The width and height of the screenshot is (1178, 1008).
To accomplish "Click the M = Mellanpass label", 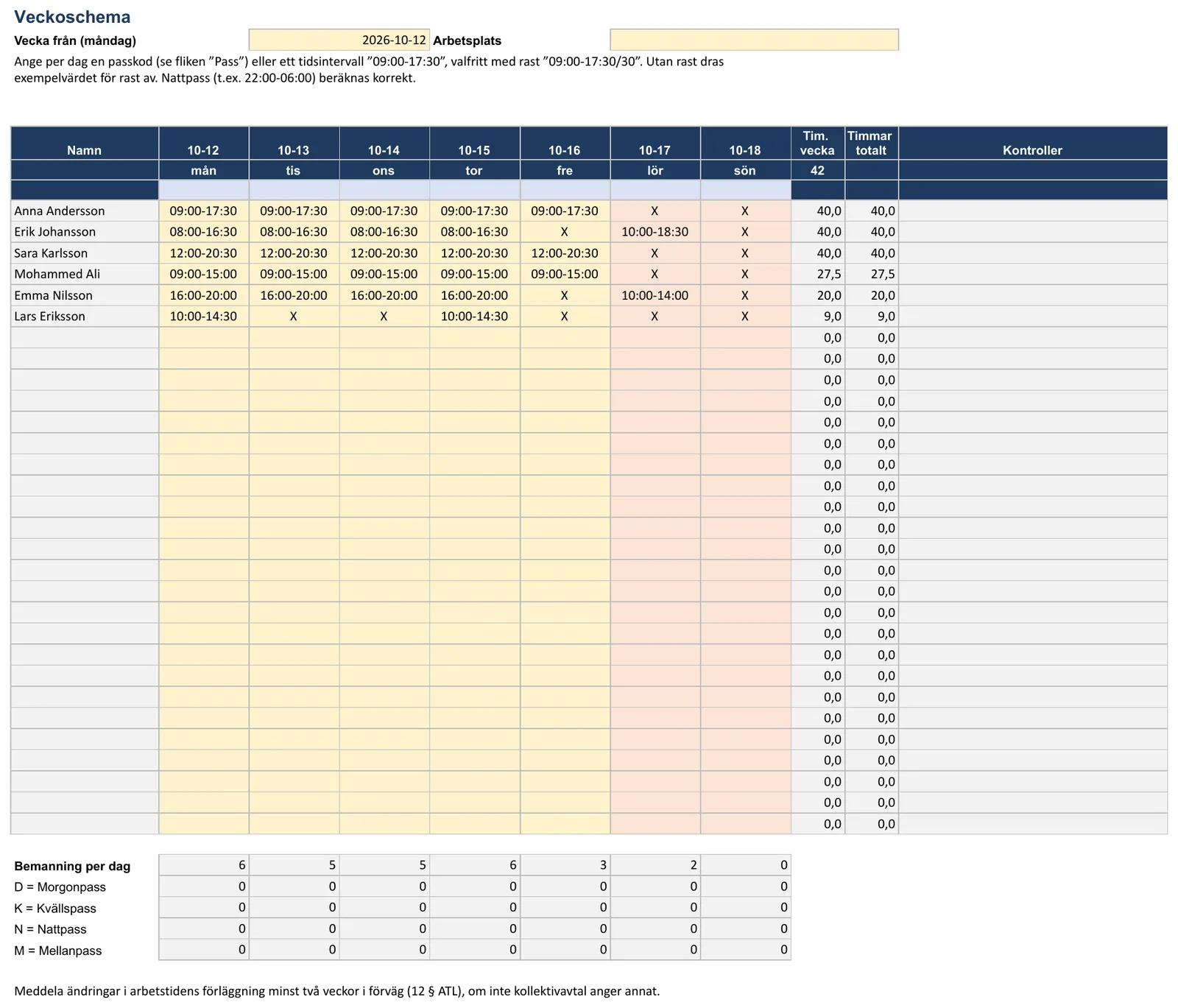I will point(58,951).
